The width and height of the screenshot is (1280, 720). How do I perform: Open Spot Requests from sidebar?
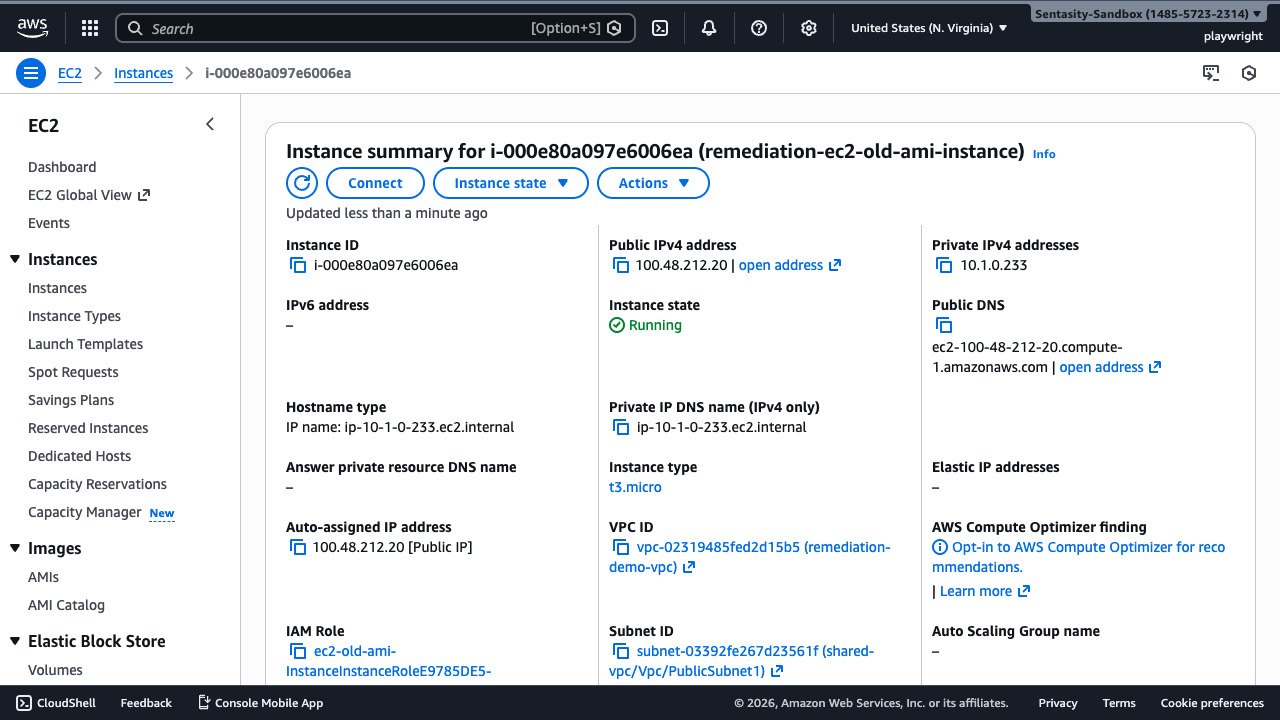(x=73, y=372)
